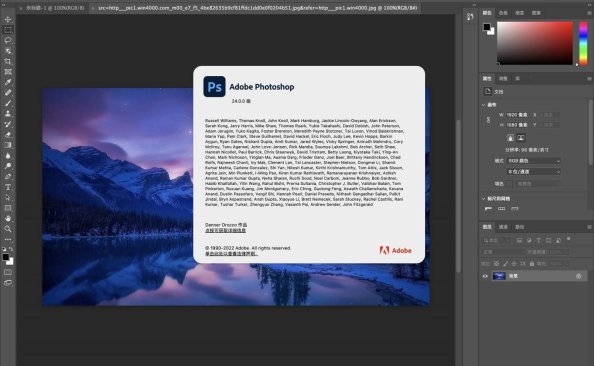Viewport: 594px width, 366px height.
Task: Toggle the layer filtering switch in Layers panel
Action: tap(568, 239)
